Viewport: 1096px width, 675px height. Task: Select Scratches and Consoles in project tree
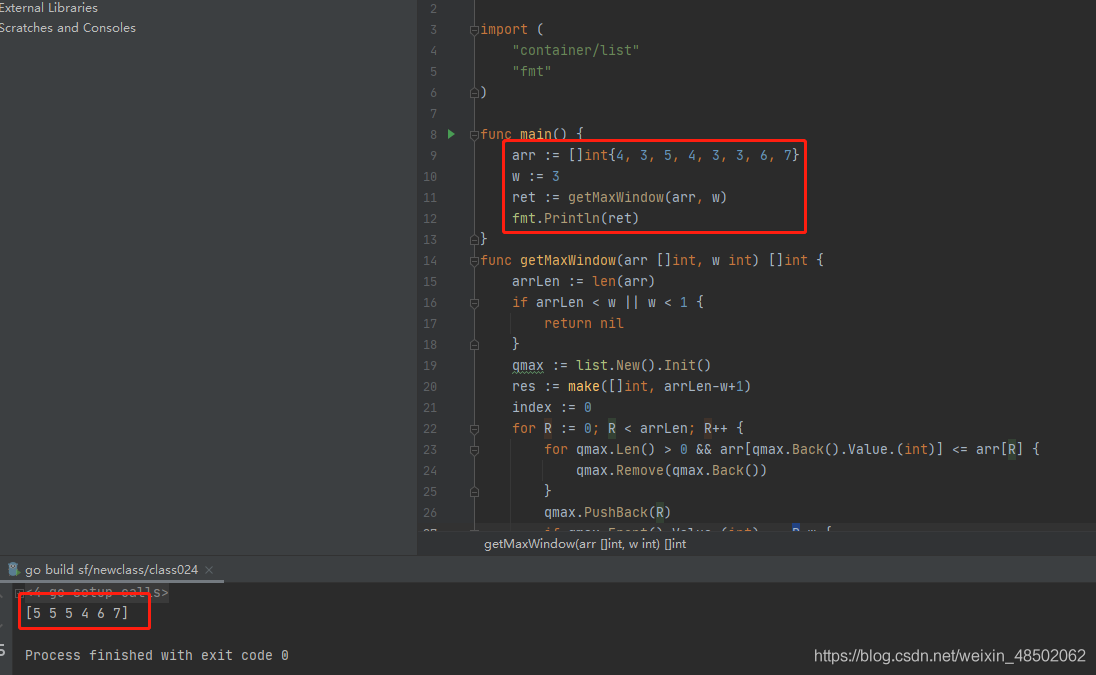click(x=68, y=28)
